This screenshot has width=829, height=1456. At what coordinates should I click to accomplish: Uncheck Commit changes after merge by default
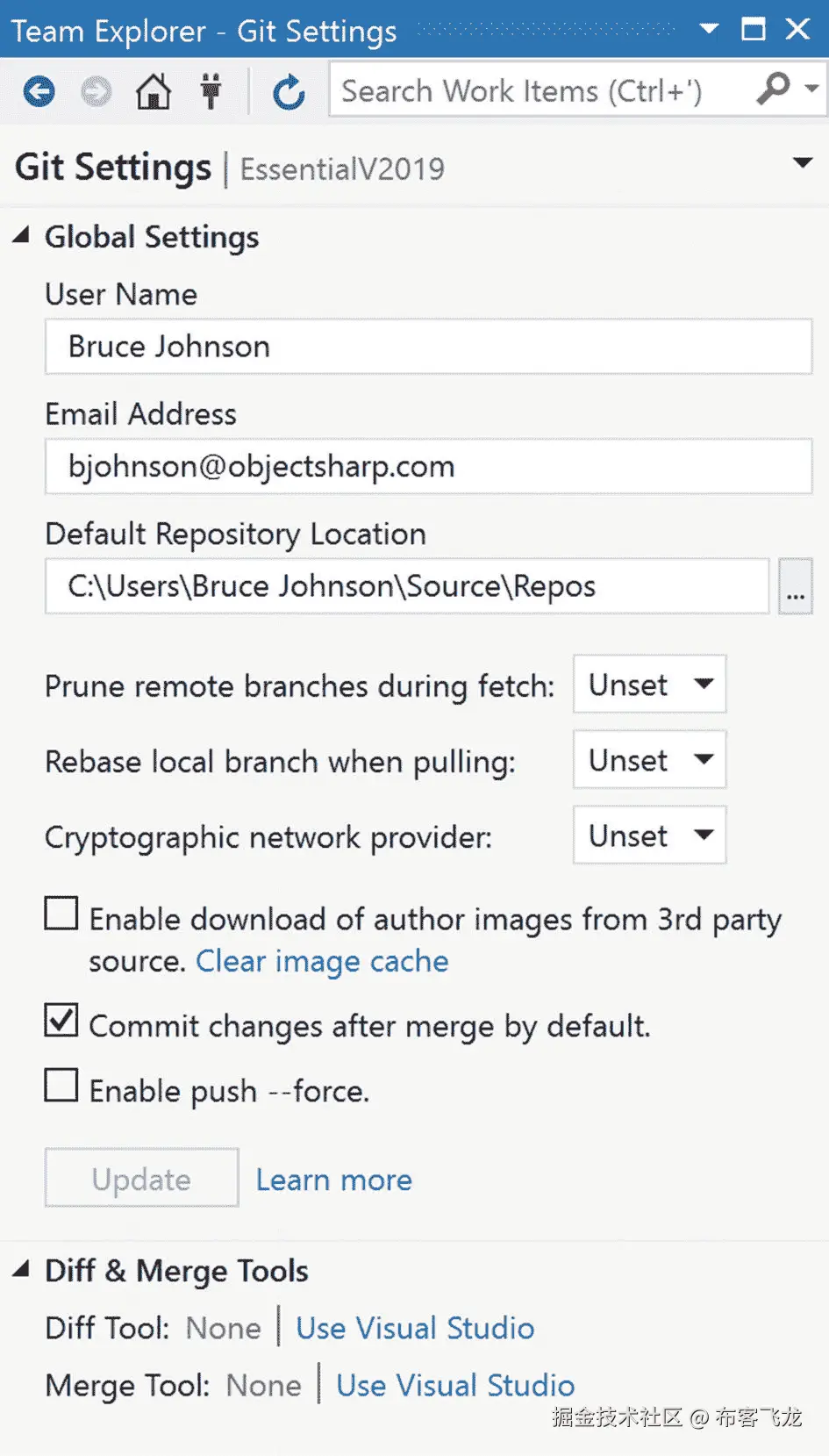point(61,1021)
